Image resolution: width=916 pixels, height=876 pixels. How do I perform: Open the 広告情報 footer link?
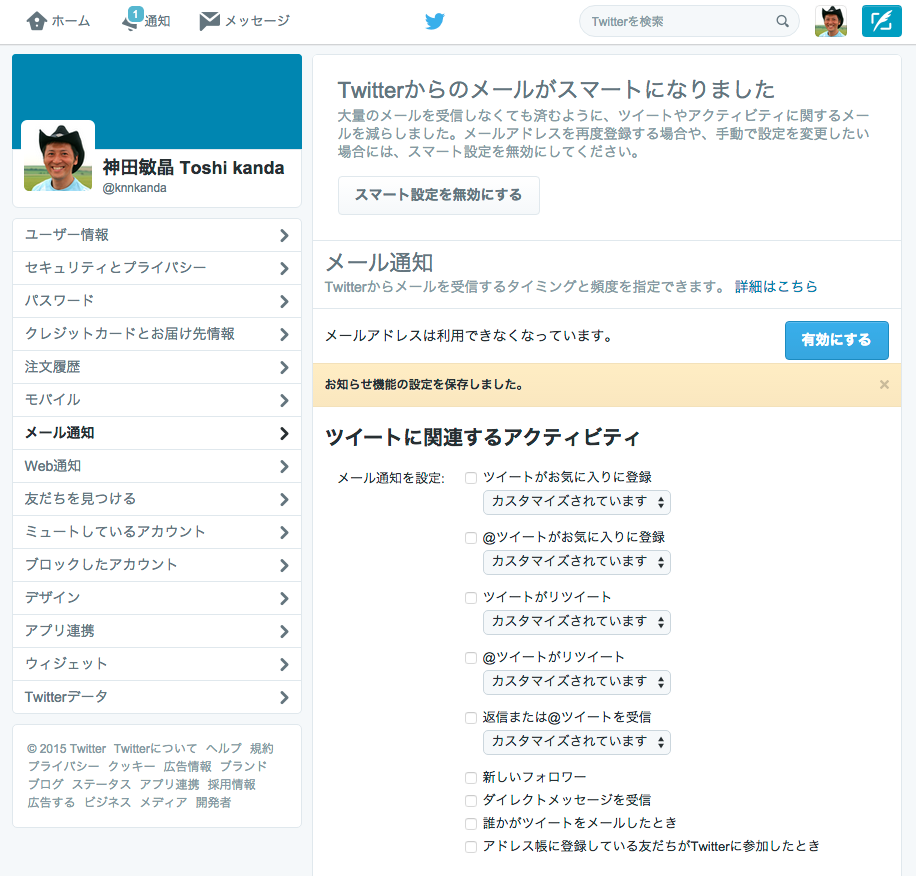click(188, 766)
